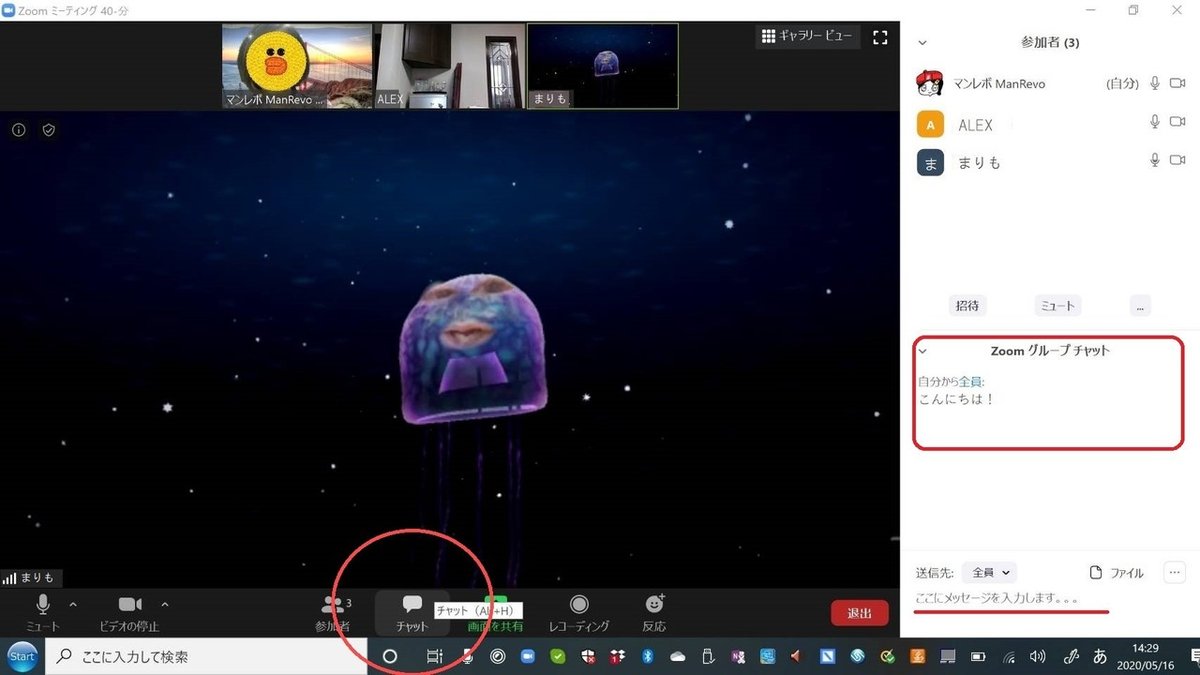Open chat more options (...) button
The height and width of the screenshot is (675, 1200).
[x=1174, y=572]
